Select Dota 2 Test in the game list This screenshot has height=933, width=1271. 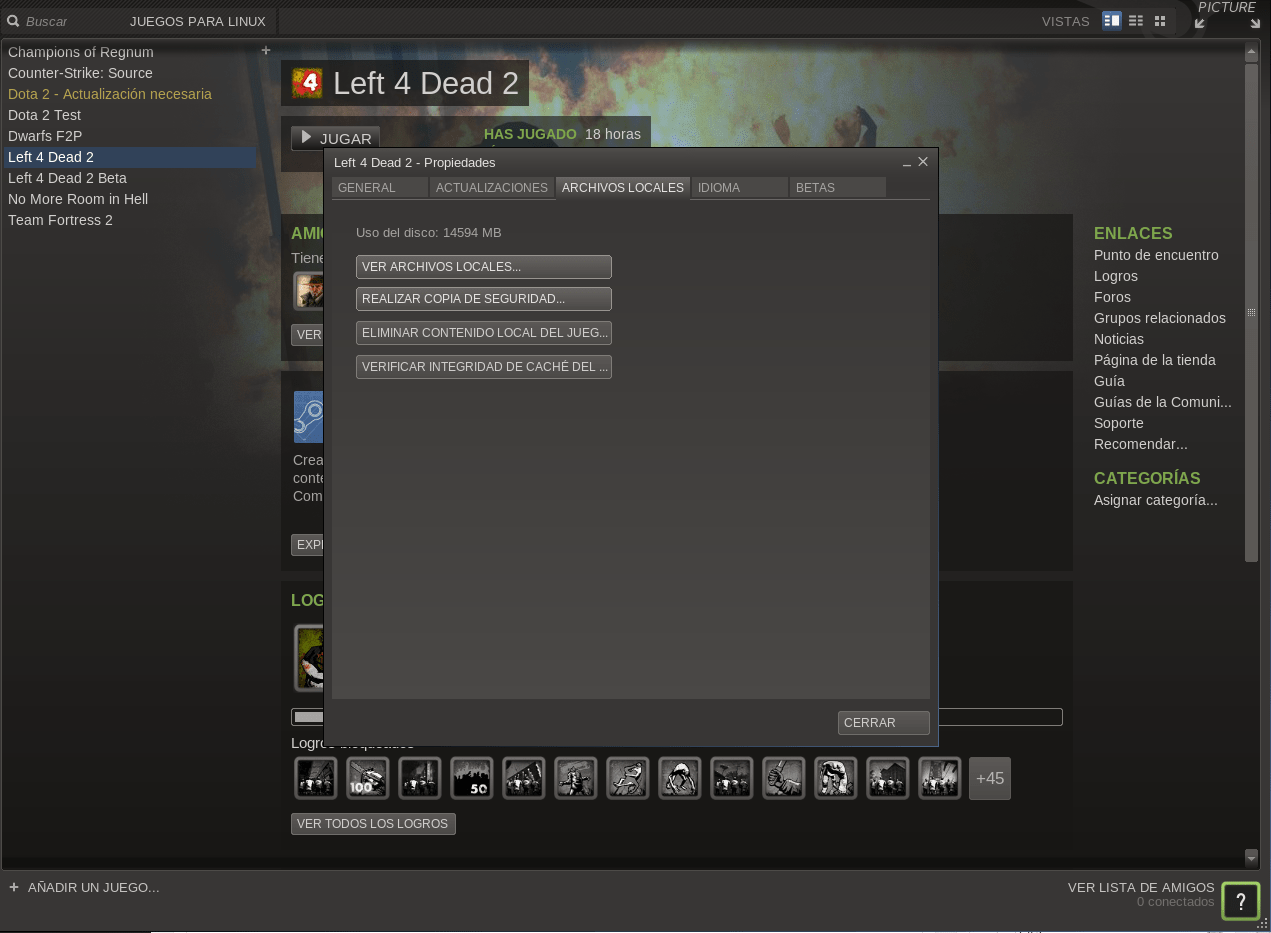(129, 115)
